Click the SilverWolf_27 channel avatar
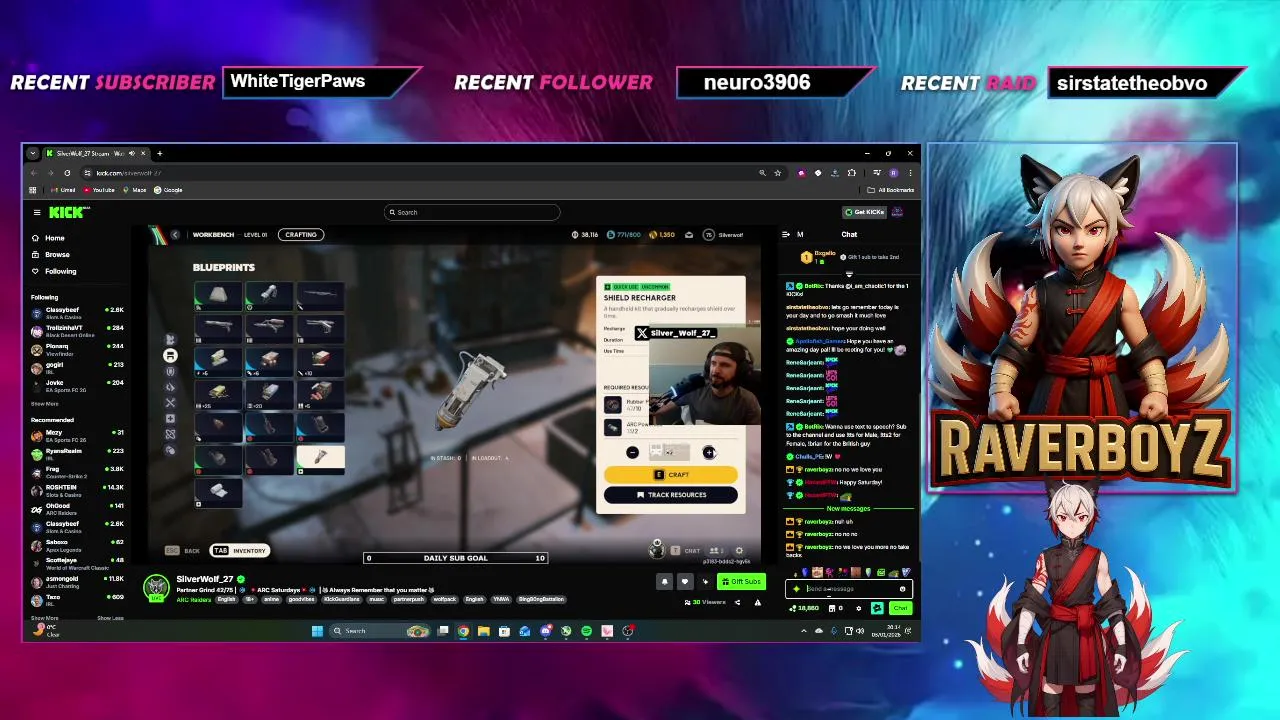This screenshot has height=720, width=1280. (x=156, y=588)
